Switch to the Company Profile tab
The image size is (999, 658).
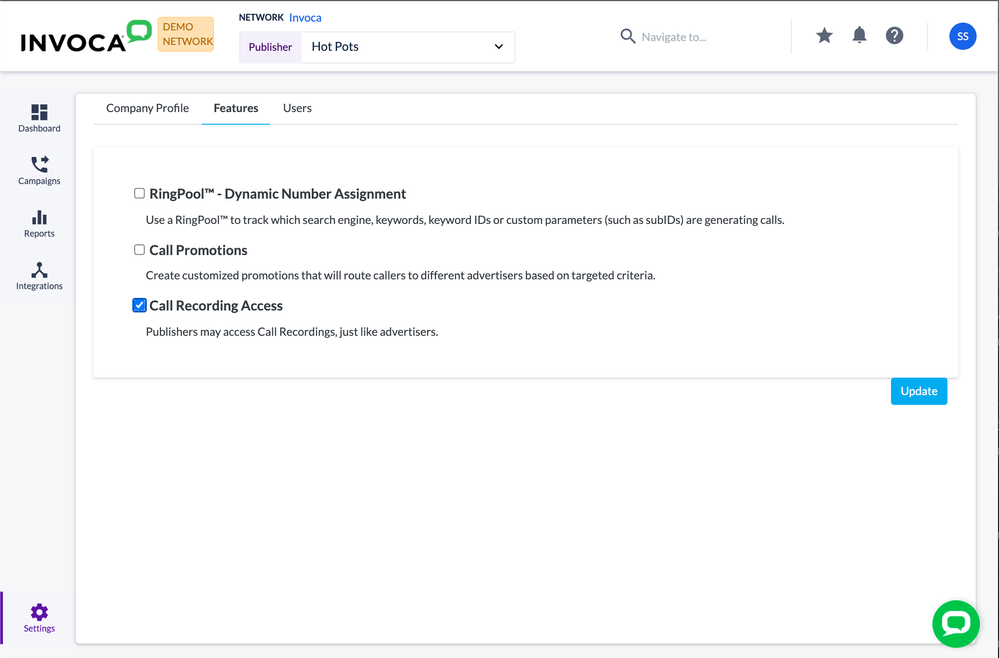(x=147, y=108)
